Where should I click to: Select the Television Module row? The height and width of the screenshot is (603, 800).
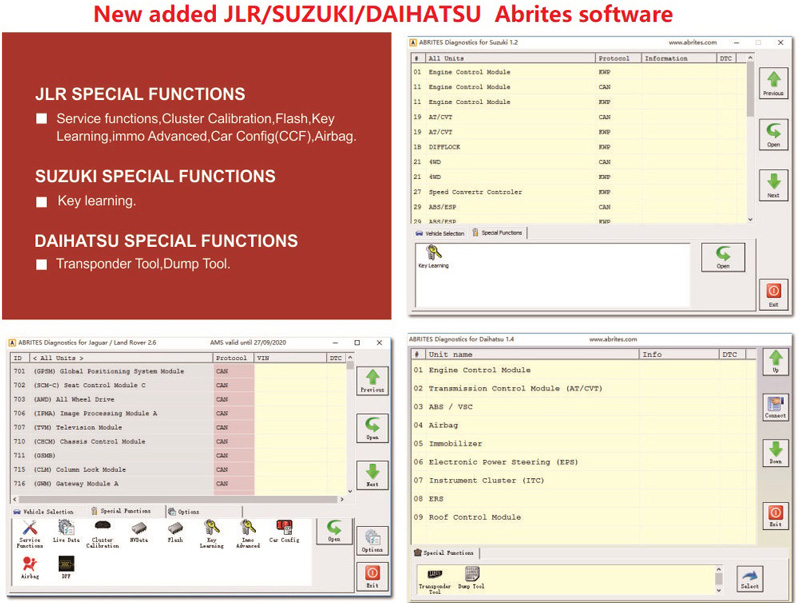pos(179,428)
